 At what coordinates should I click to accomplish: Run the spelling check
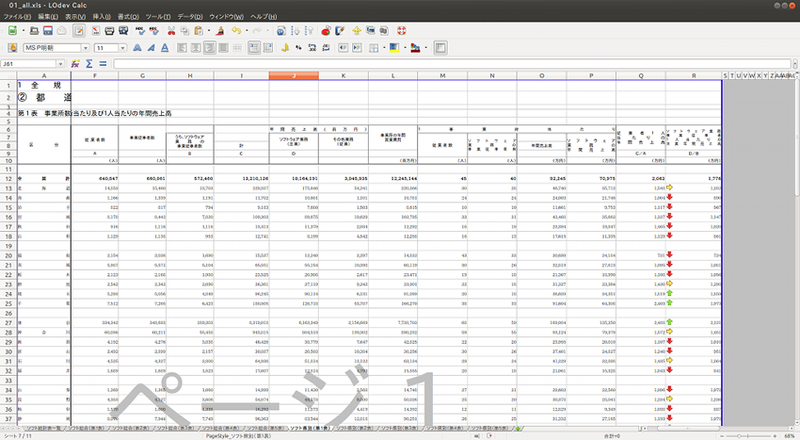tap(140, 31)
